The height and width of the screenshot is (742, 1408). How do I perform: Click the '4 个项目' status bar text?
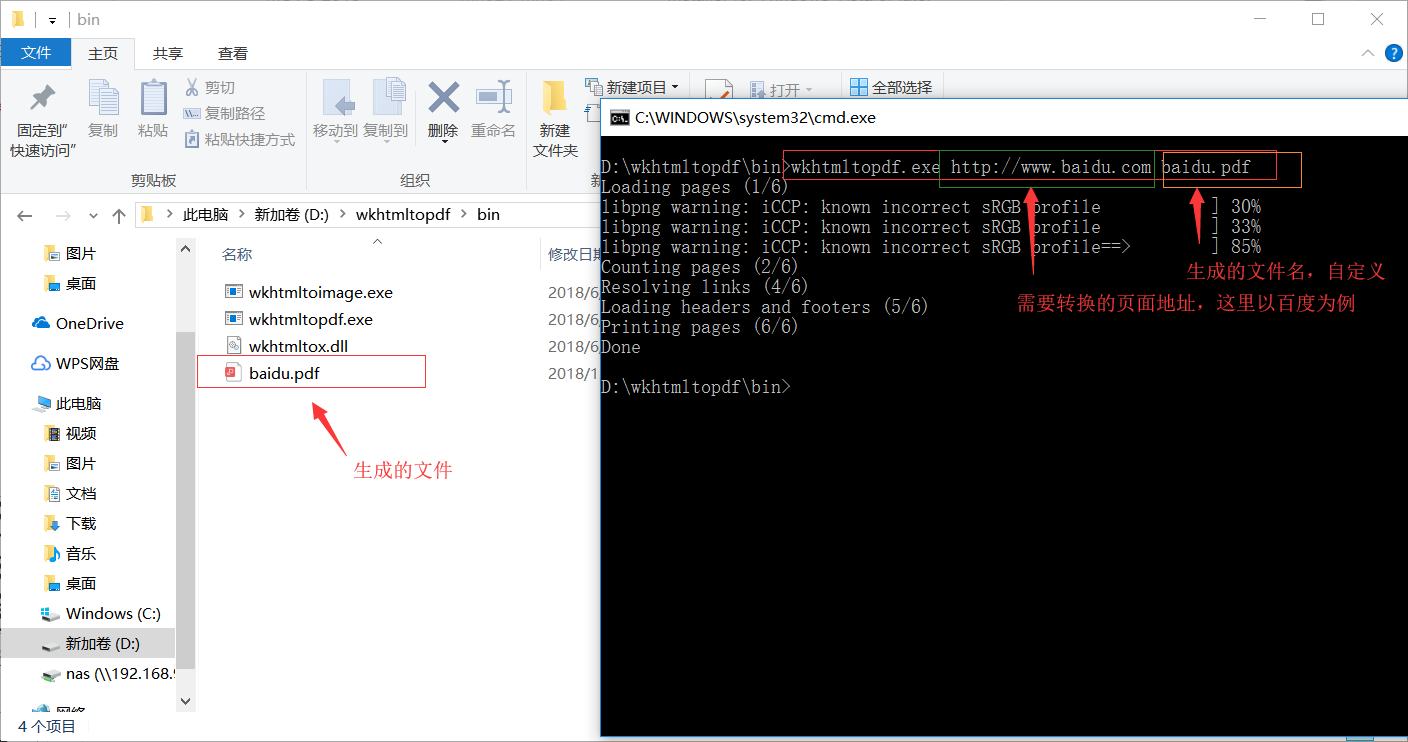pos(47,727)
